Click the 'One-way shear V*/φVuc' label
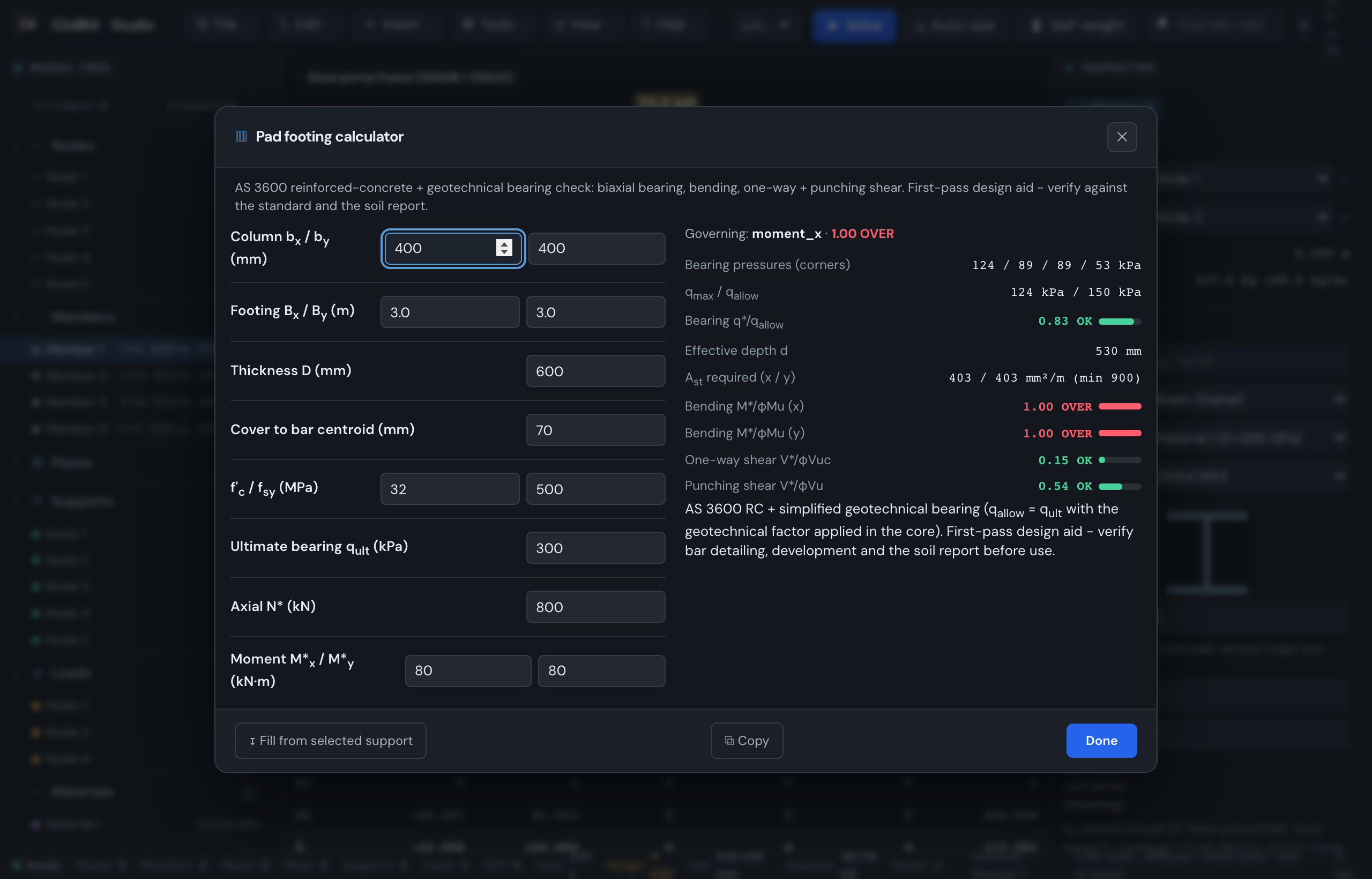The height and width of the screenshot is (879, 1372). tap(757, 460)
